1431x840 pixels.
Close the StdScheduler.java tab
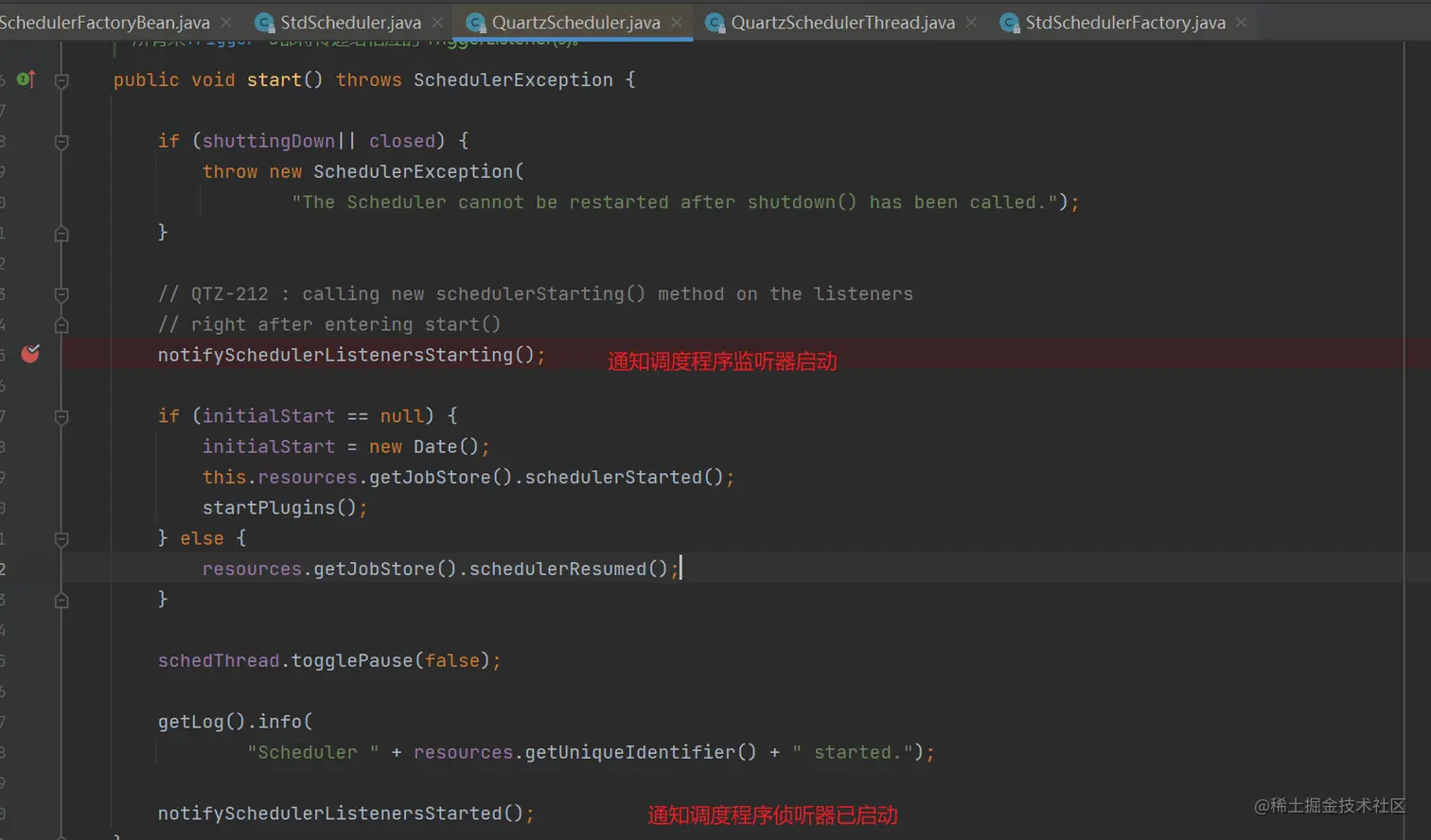[x=437, y=22]
